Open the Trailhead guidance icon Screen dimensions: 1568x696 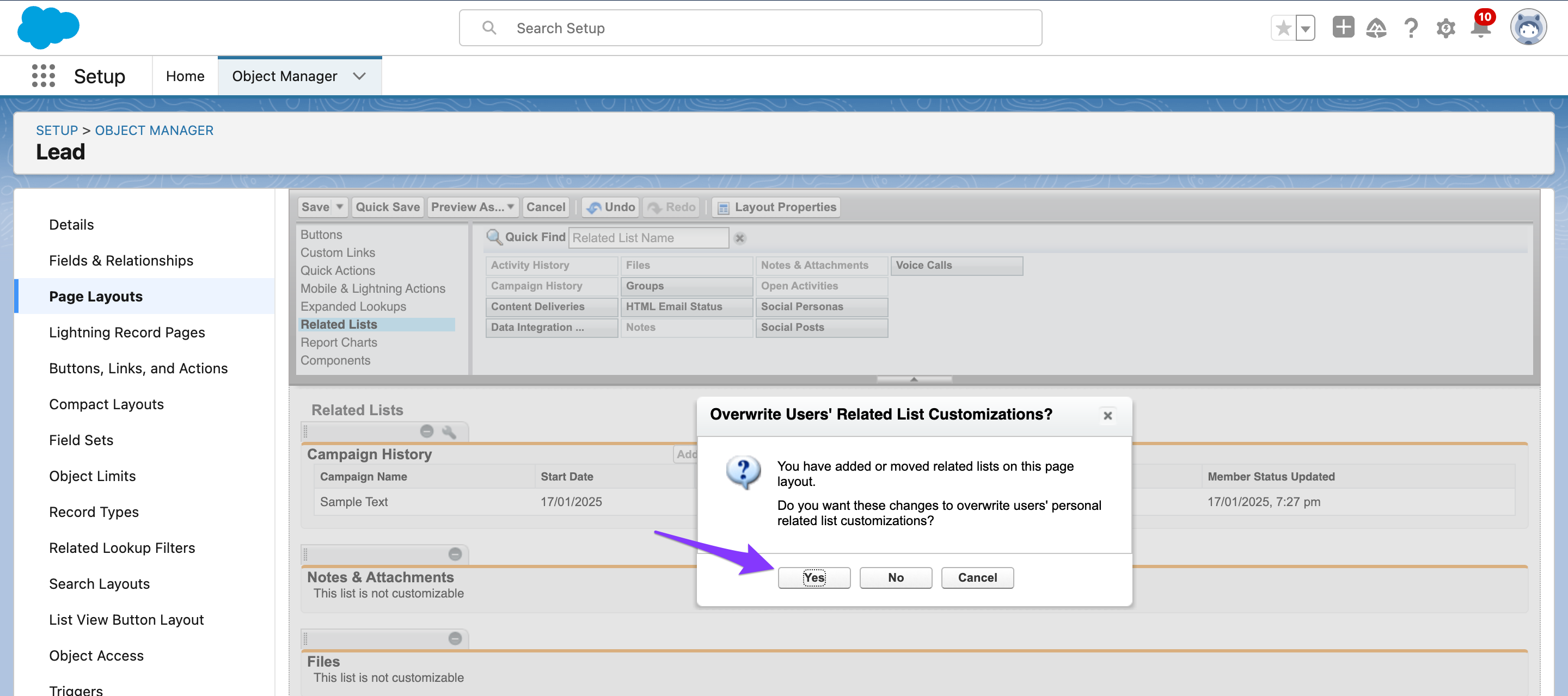(x=1376, y=28)
